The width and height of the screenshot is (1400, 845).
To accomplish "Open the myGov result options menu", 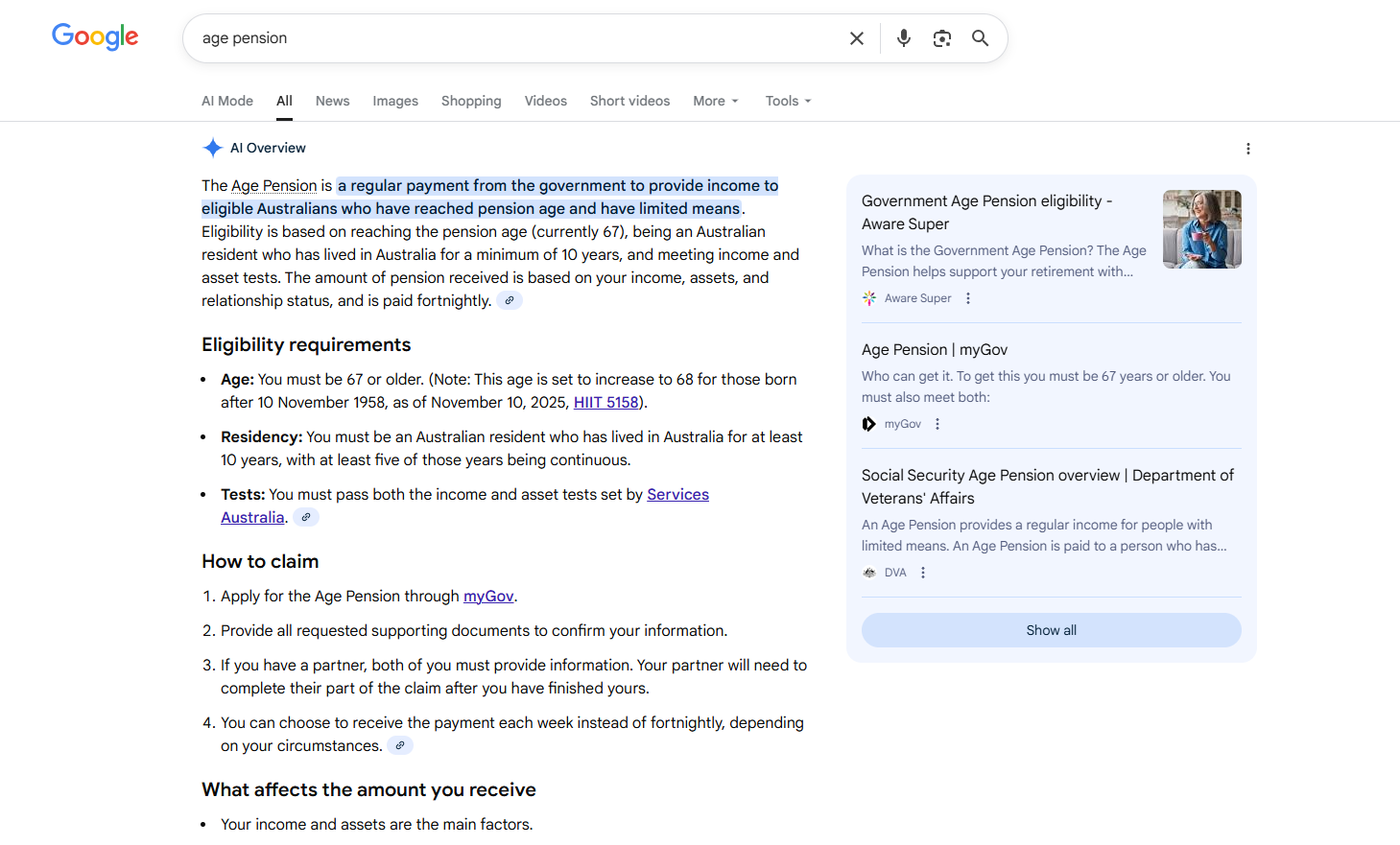I will click(x=937, y=424).
